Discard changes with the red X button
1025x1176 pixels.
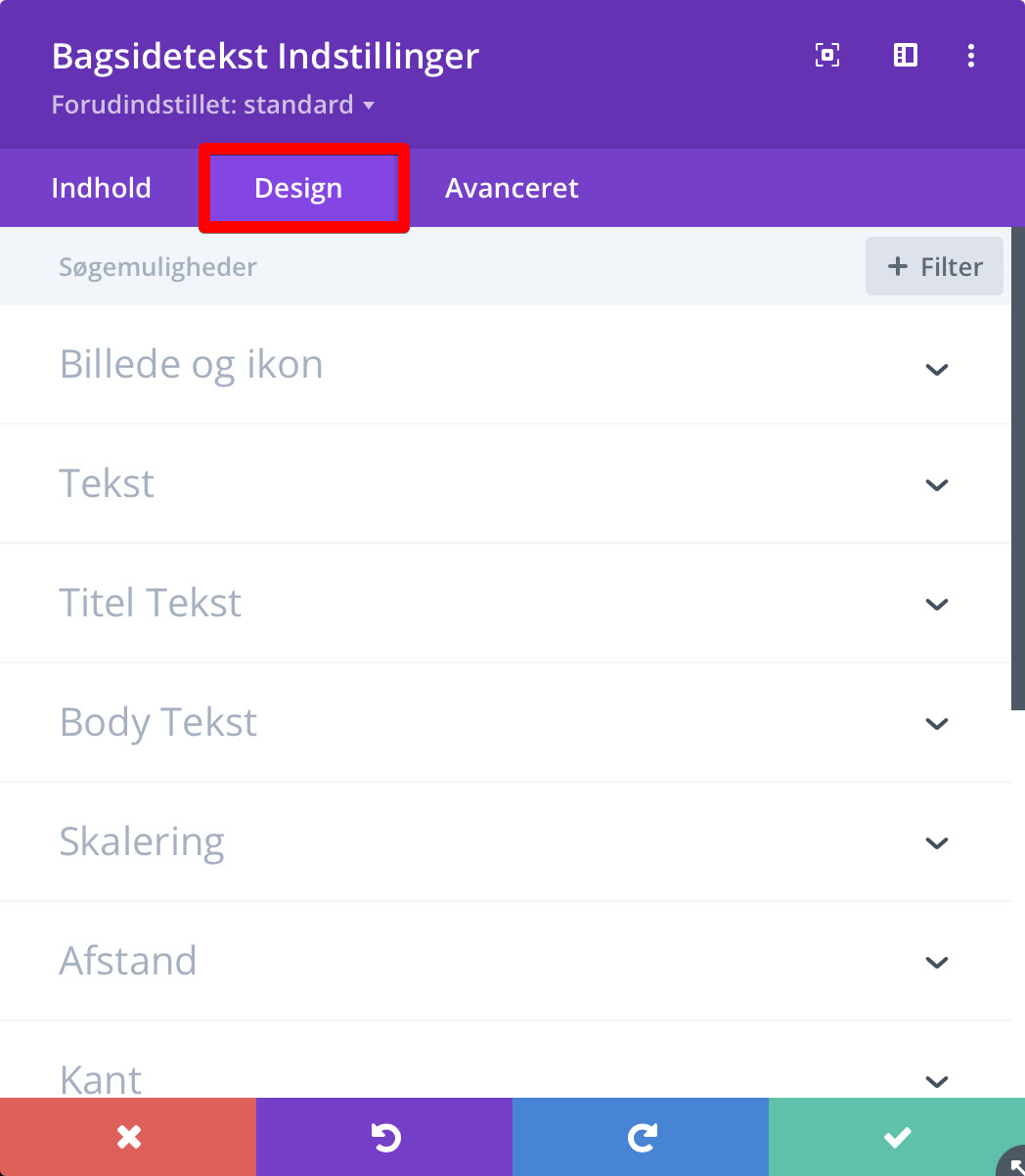[128, 1137]
